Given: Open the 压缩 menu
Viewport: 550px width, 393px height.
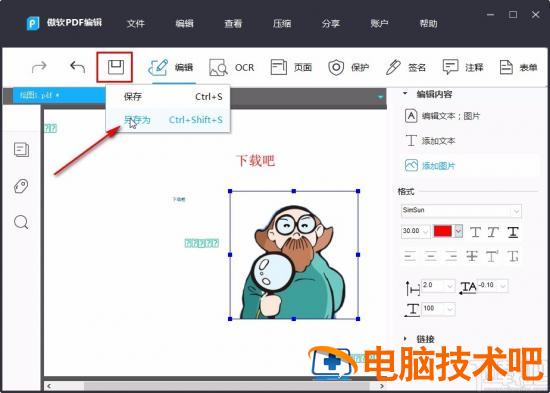Looking at the screenshot, I should [282, 24].
